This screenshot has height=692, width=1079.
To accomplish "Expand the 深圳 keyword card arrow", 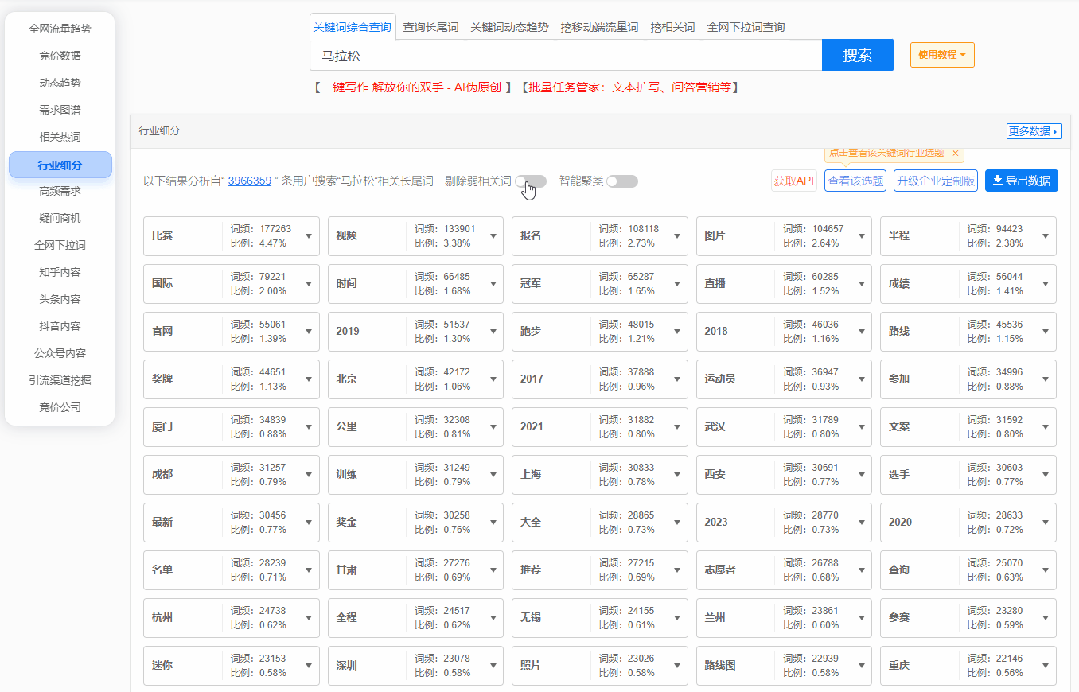I will coord(493,666).
